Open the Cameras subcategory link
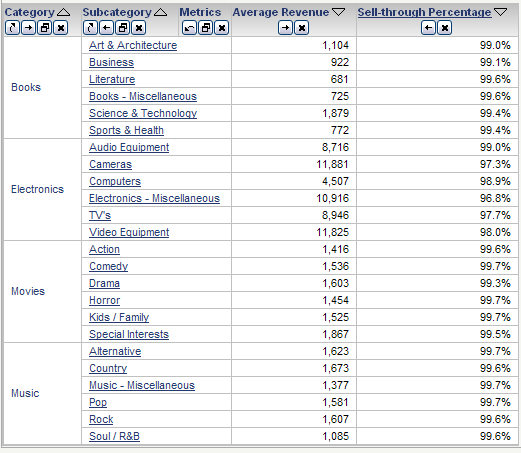The image size is (521, 453). click(110, 164)
